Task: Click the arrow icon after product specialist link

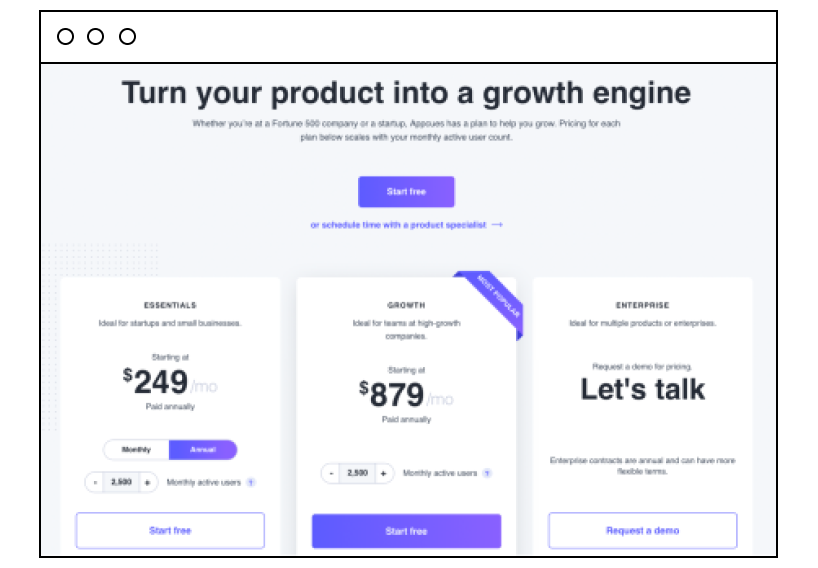Action: tap(497, 225)
